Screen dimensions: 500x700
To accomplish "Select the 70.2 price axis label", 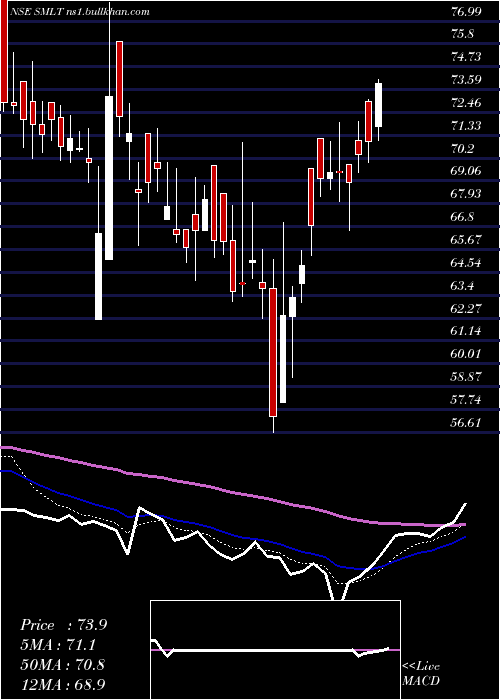I will click(x=463, y=149).
